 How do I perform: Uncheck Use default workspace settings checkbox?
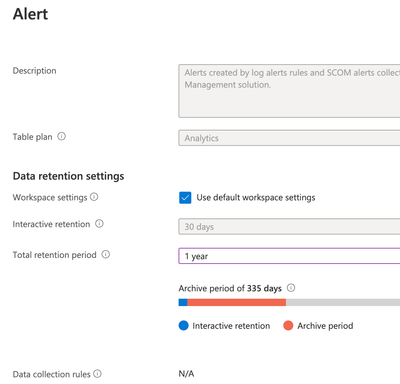click(x=185, y=198)
